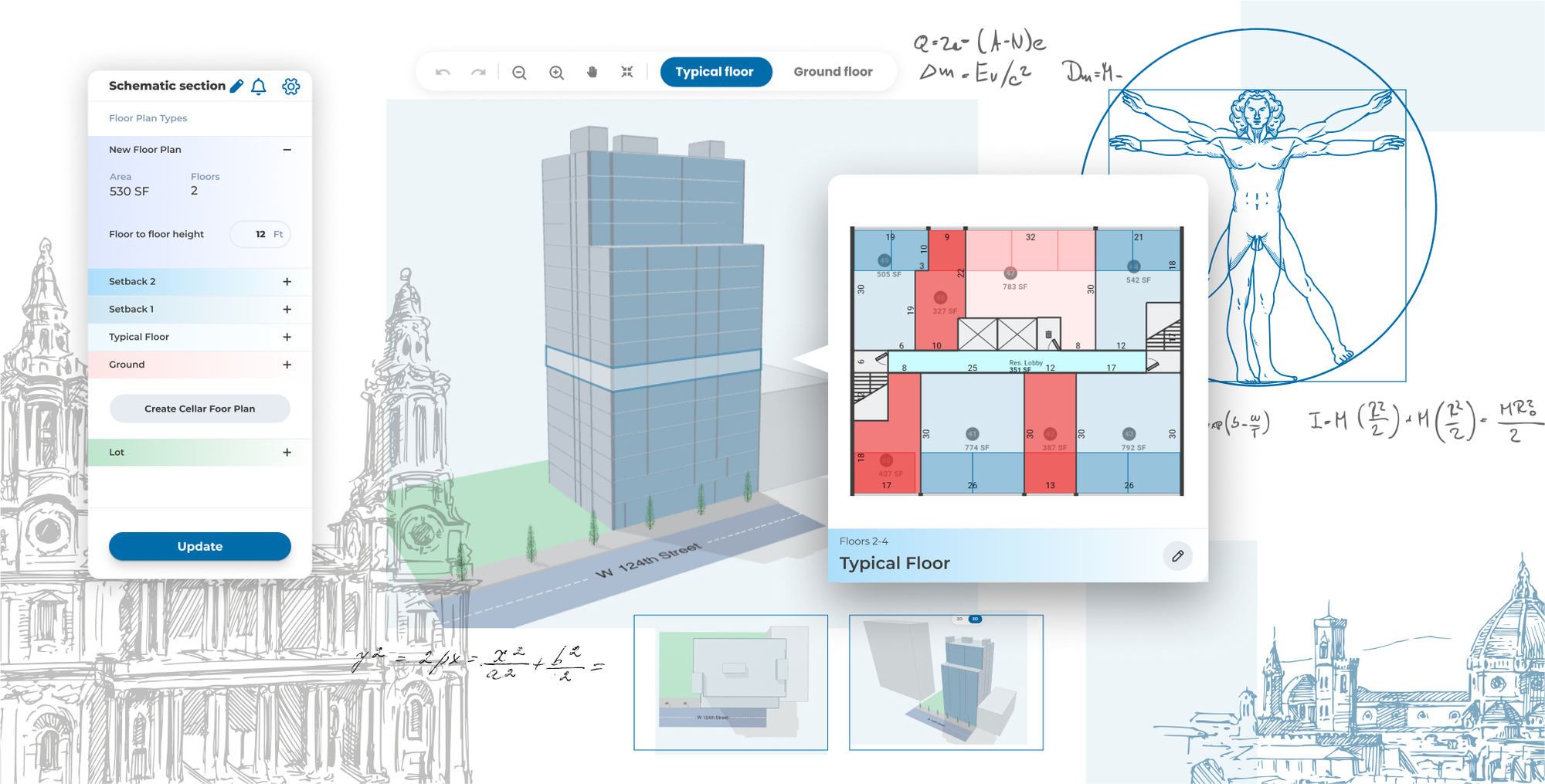Zoom out using the magnifier minus icon
1545x784 pixels.
tap(519, 73)
